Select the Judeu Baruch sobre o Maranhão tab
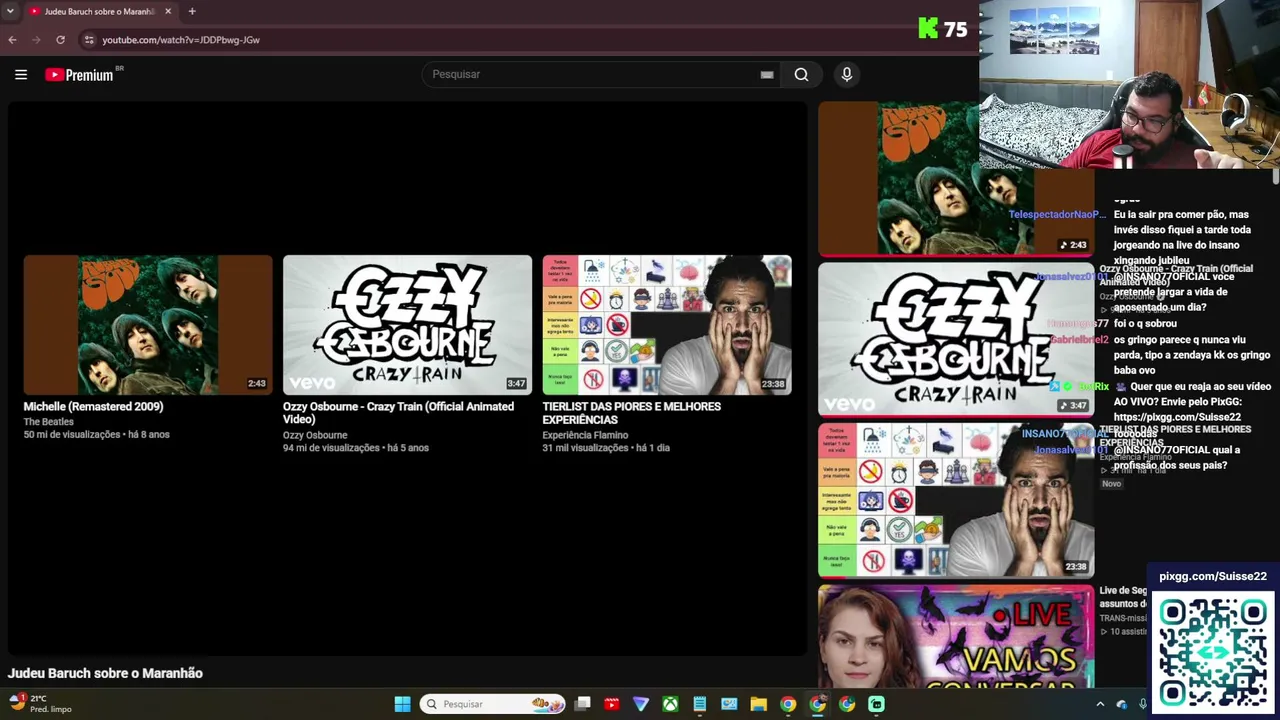 98,11
